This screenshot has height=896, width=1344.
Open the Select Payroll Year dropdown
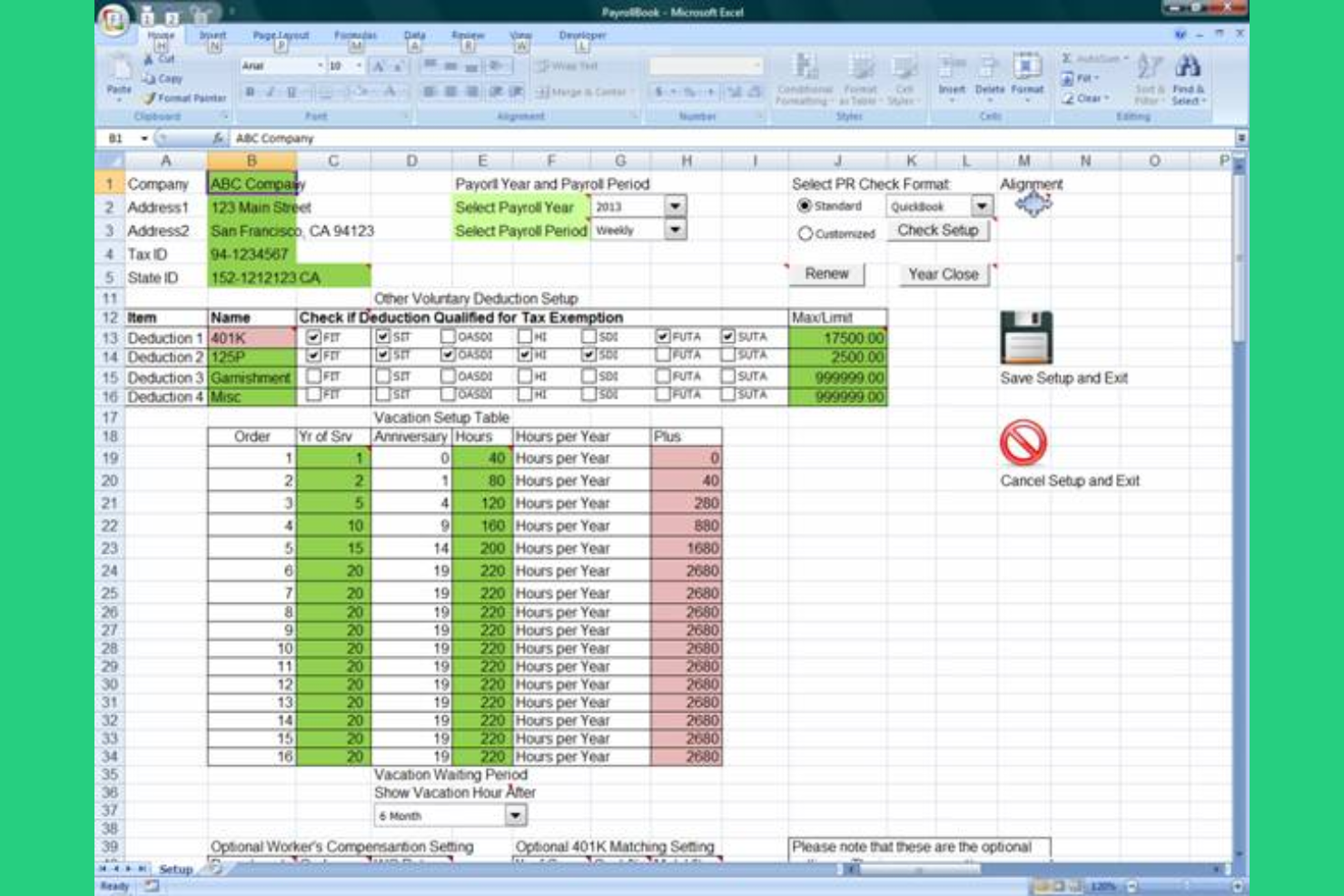[675, 206]
